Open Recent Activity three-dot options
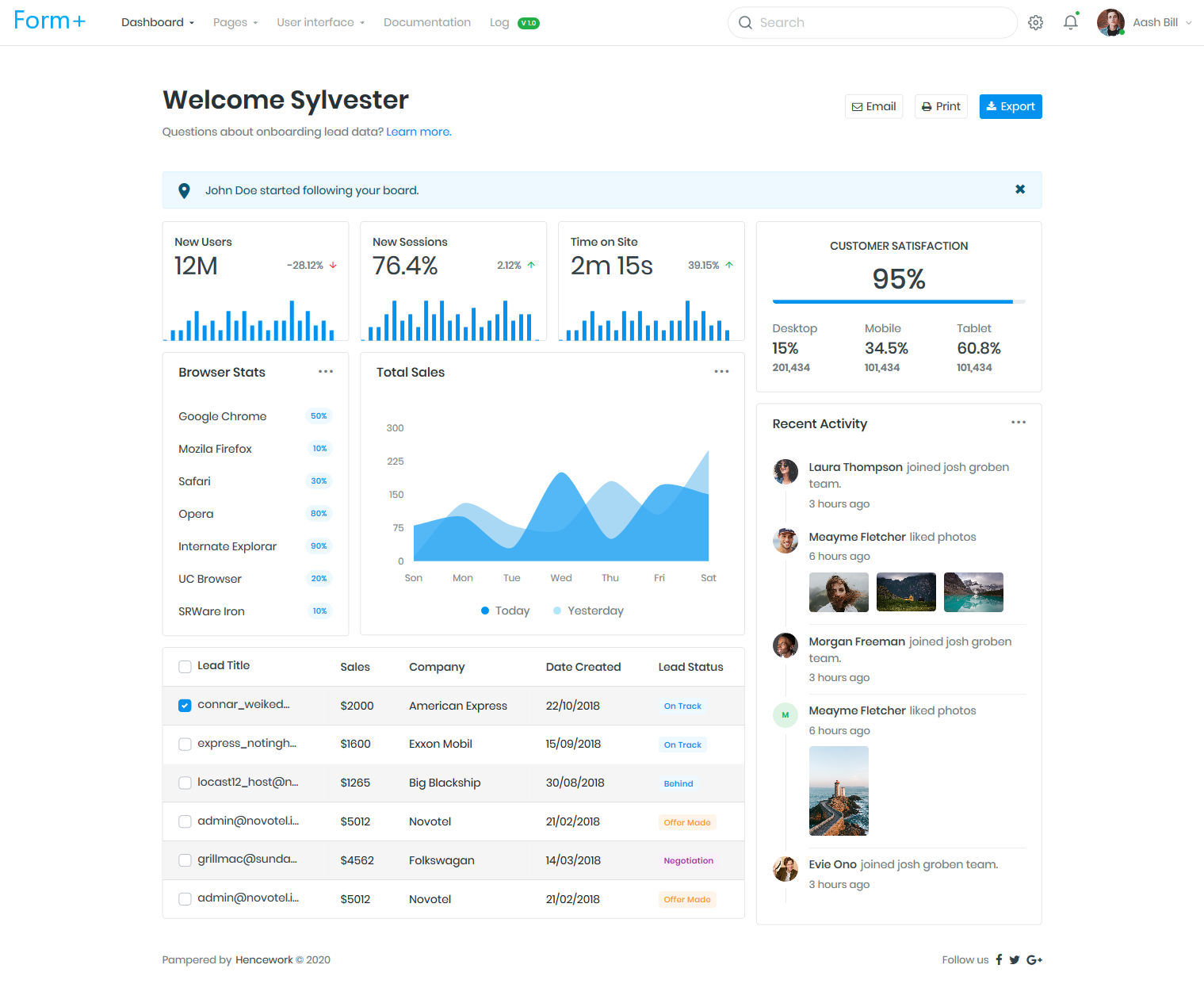 point(1019,423)
